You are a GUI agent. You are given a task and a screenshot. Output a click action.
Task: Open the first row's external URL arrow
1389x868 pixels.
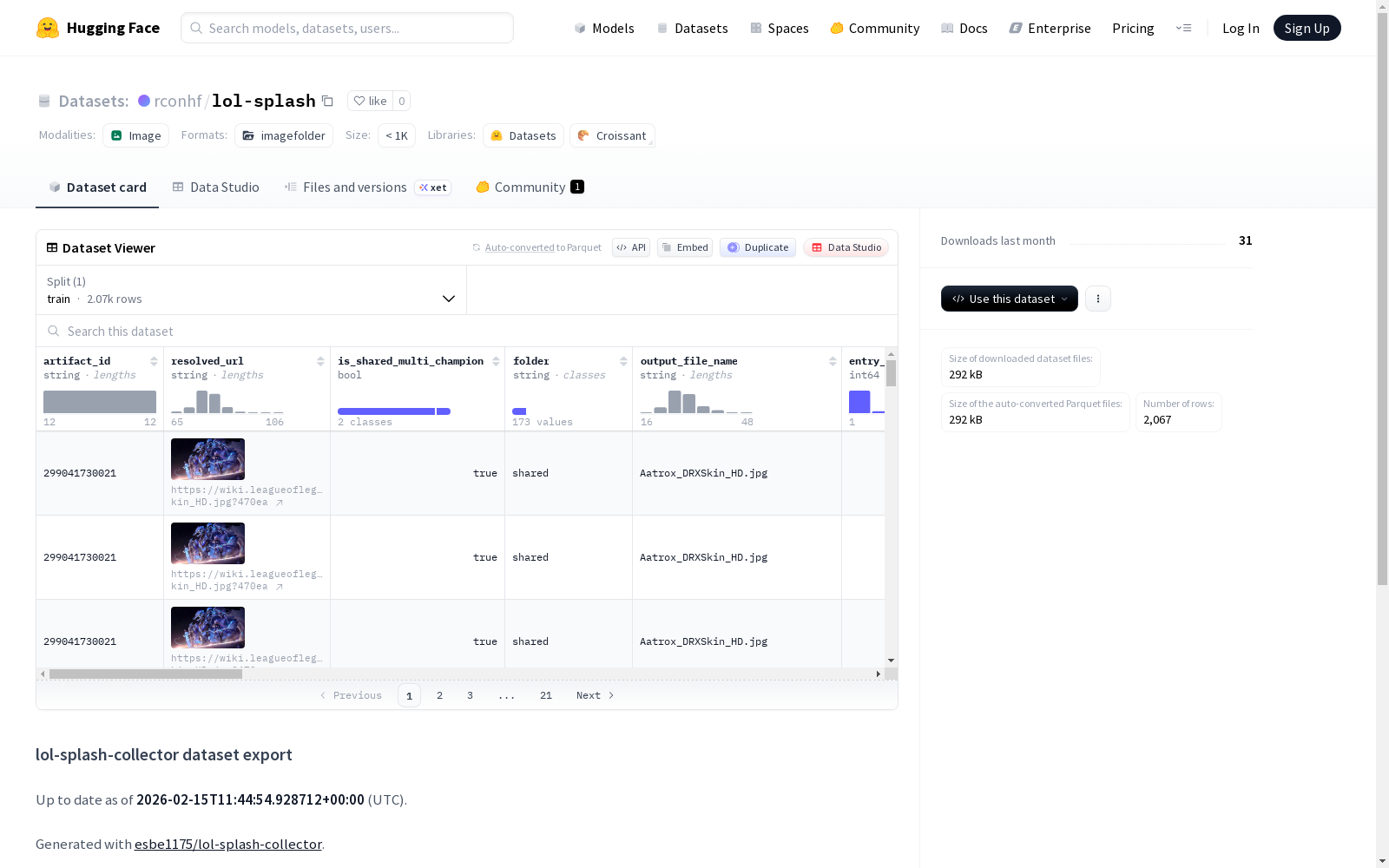click(x=280, y=503)
